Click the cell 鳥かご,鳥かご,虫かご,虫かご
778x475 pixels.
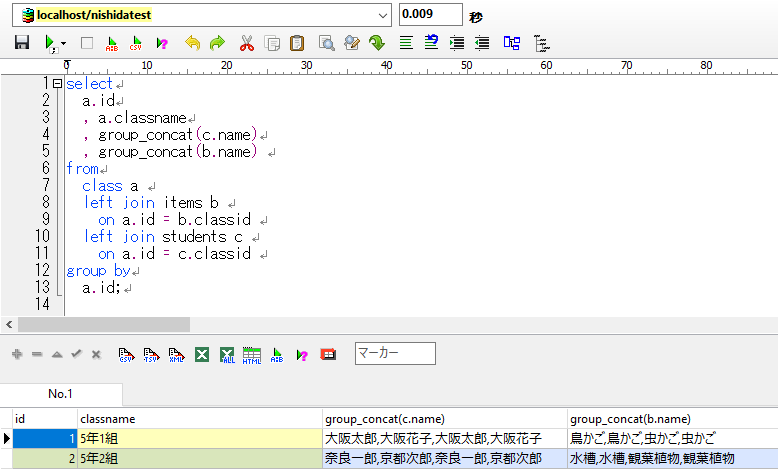tap(673, 439)
